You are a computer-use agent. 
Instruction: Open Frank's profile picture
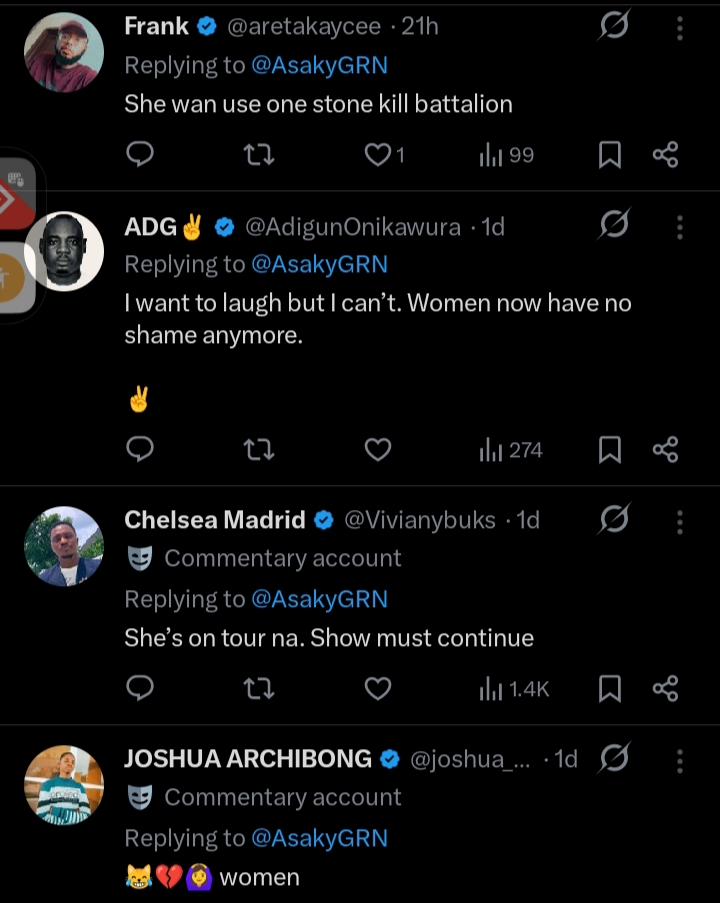point(63,52)
